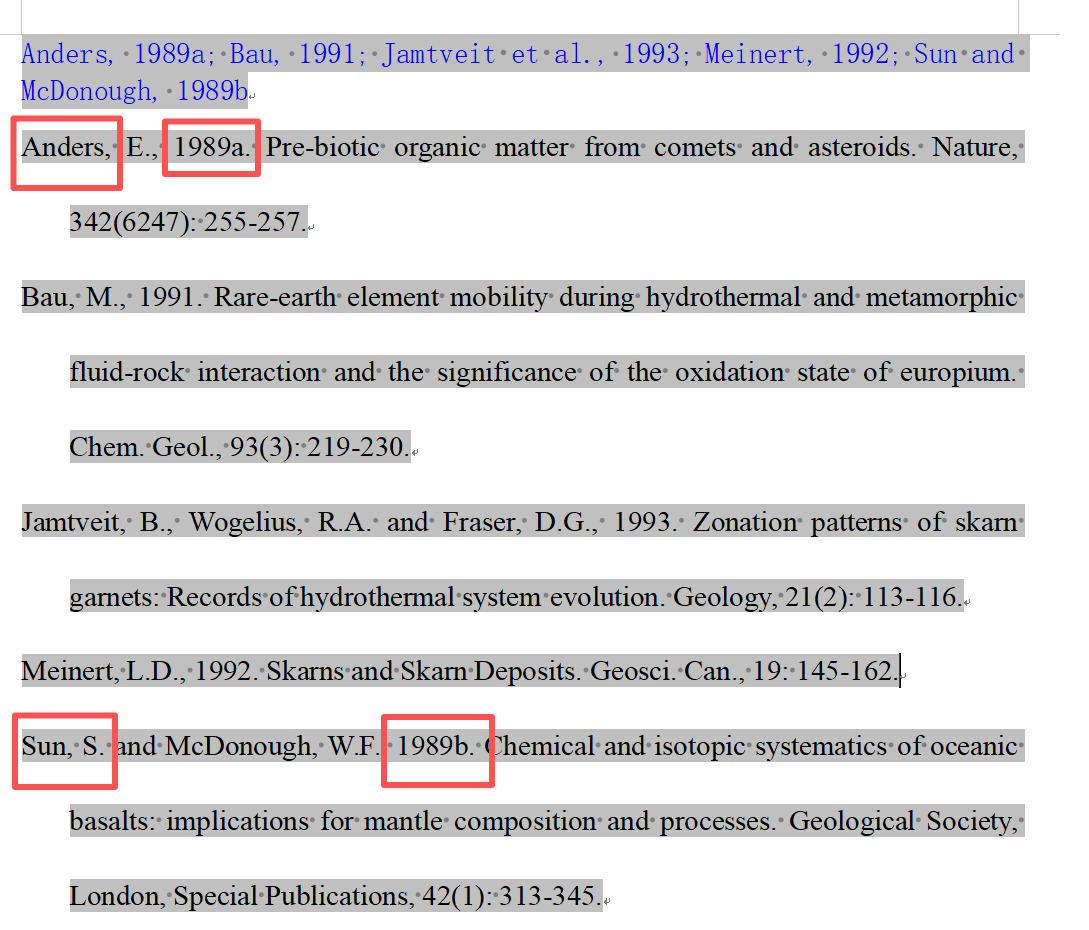Click the year "1989b." in Sun reference
Image resolution: width=1089 pixels, height=930 pixels.
pyautogui.click(x=437, y=747)
